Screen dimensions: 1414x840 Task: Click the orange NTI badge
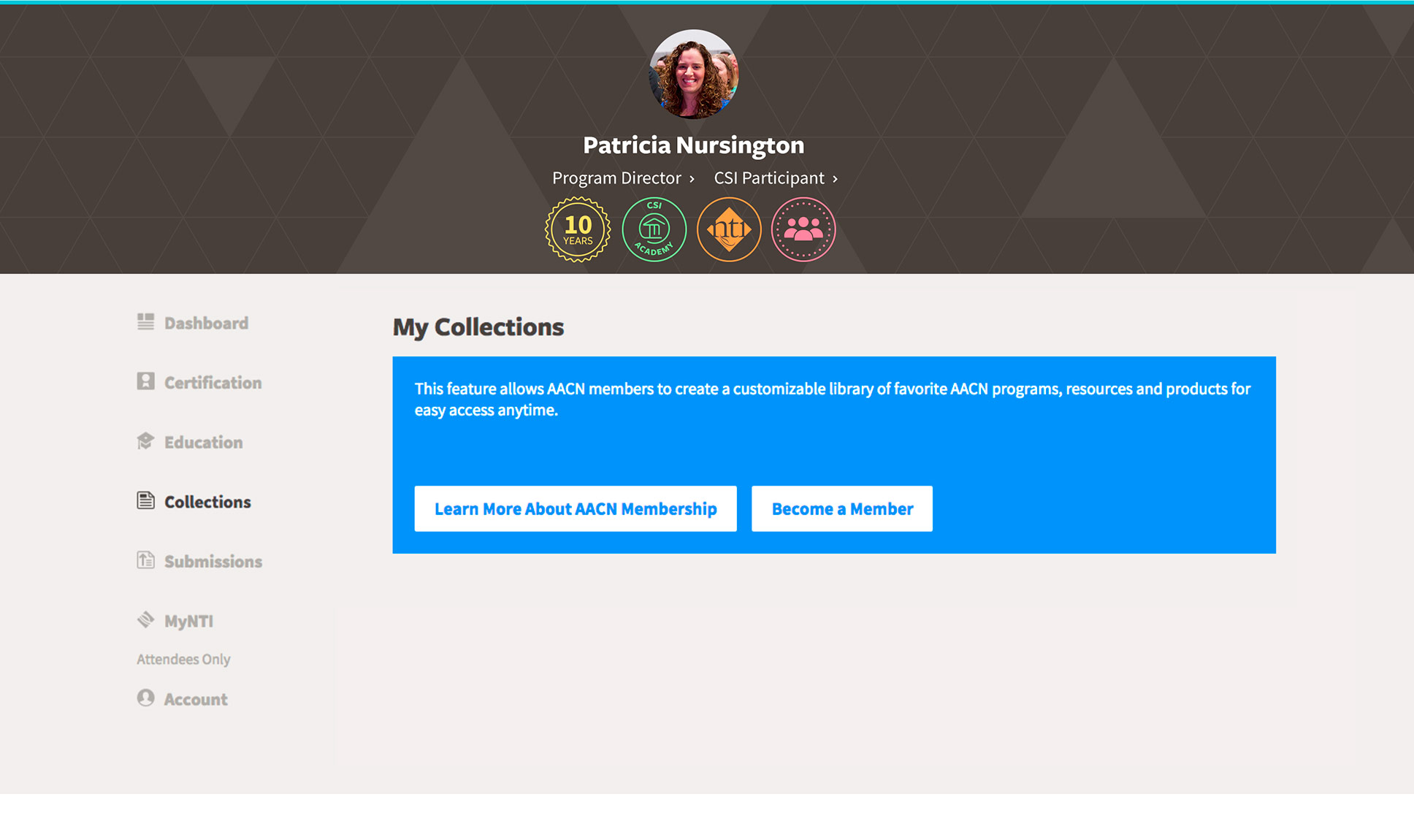pyautogui.click(x=729, y=229)
